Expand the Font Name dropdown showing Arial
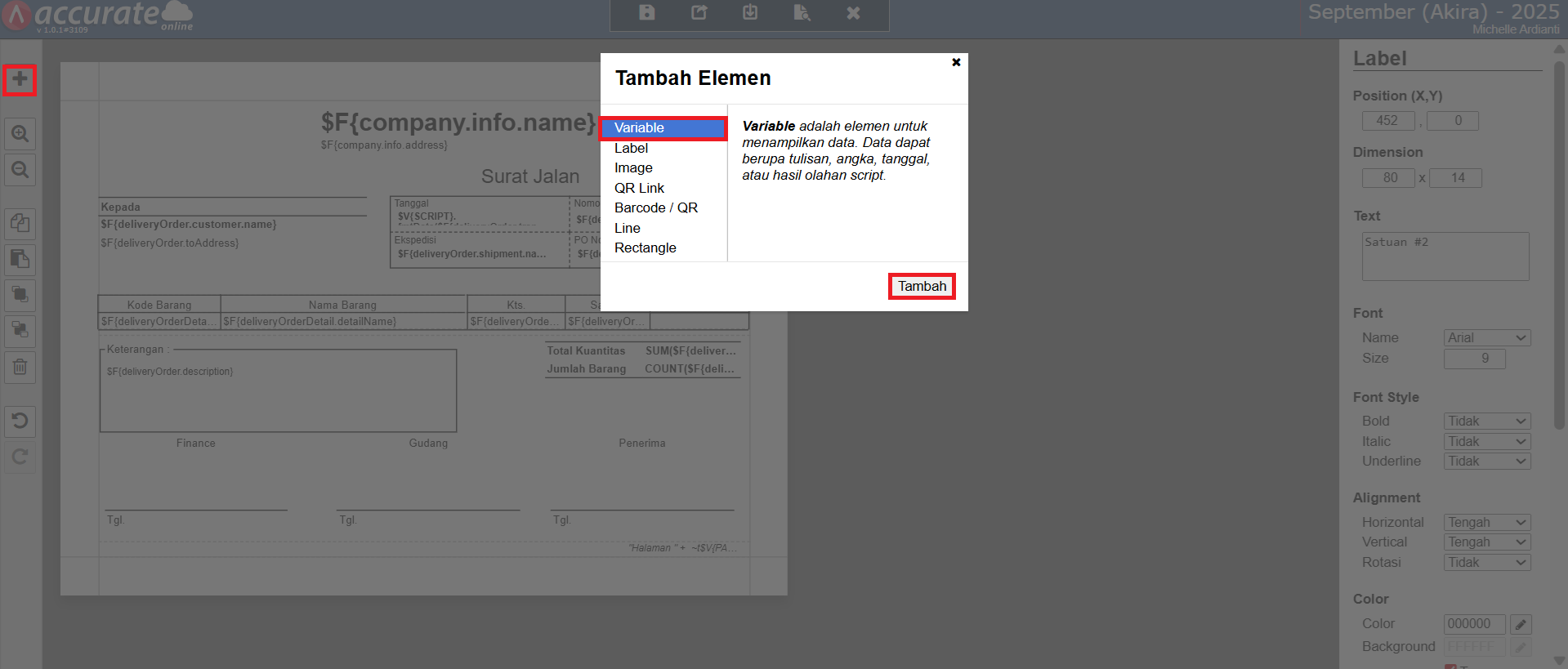The image size is (1568, 669). pyautogui.click(x=1486, y=338)
